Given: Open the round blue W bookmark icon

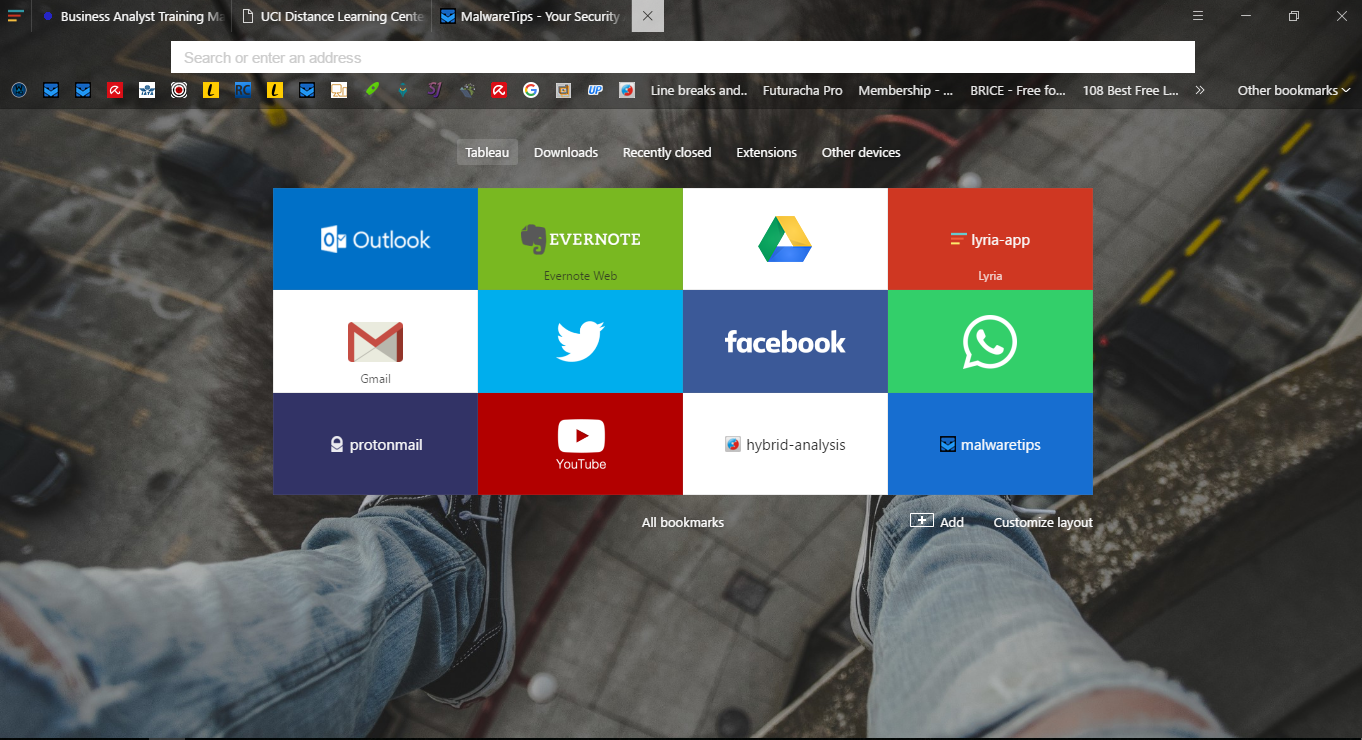Looking at the screenshot, I should coord(19,90).
